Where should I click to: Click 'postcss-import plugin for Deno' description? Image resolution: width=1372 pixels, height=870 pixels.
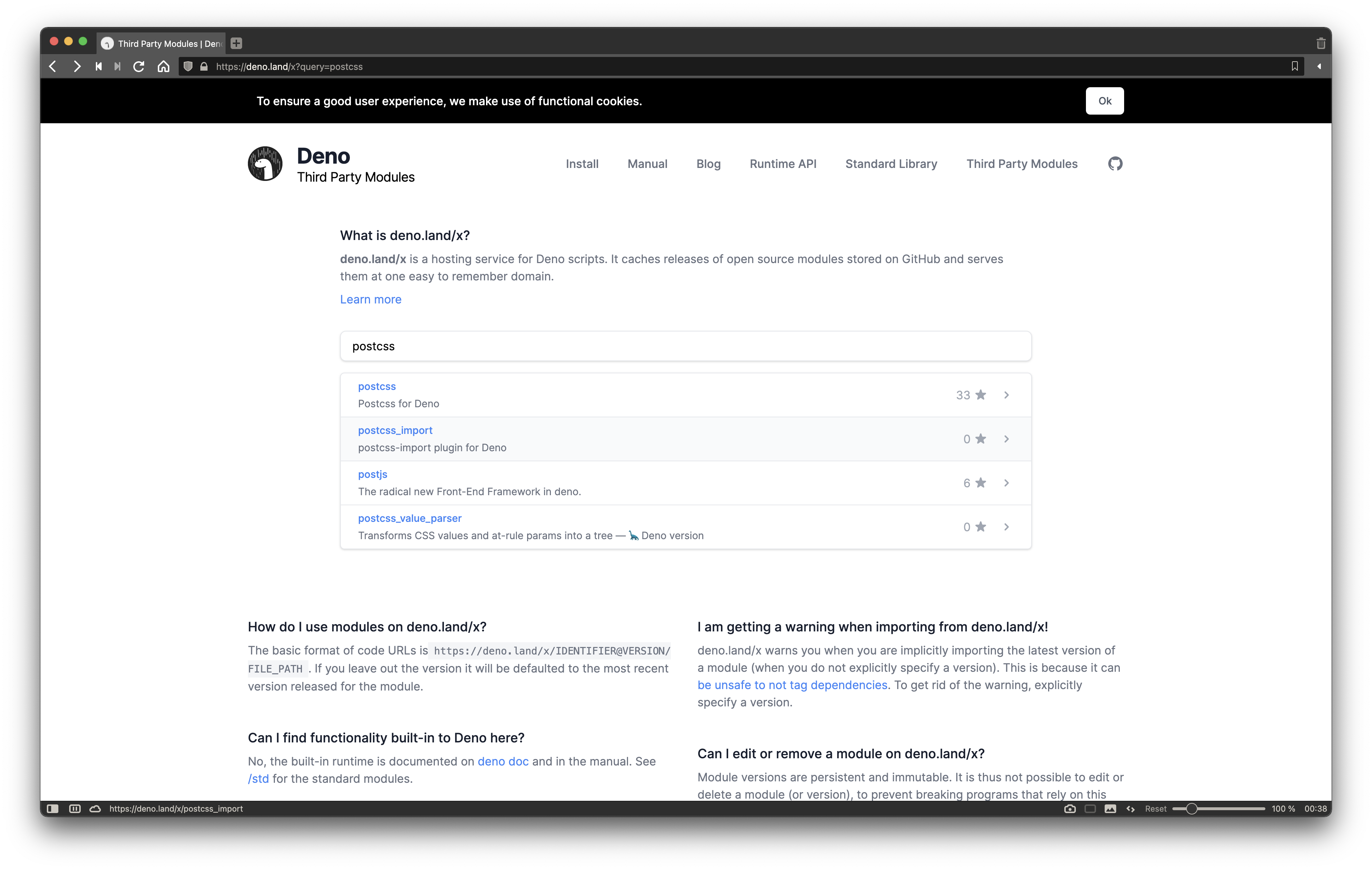(432, 447)
